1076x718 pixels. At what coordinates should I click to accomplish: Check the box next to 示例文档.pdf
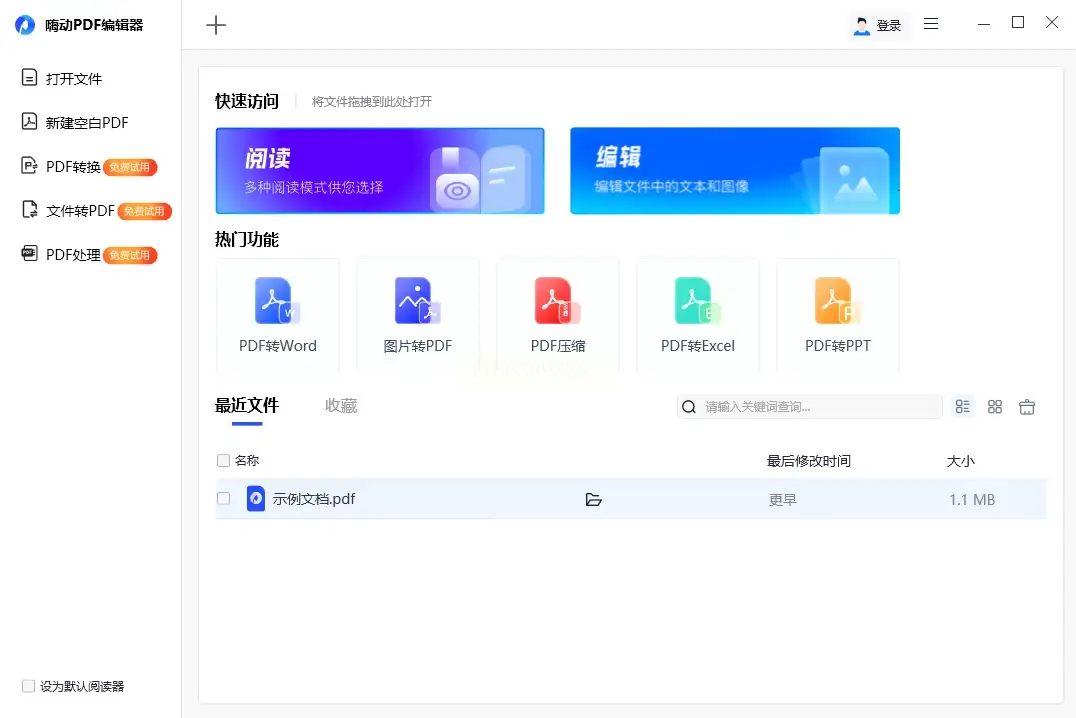[x=224, y=499]
